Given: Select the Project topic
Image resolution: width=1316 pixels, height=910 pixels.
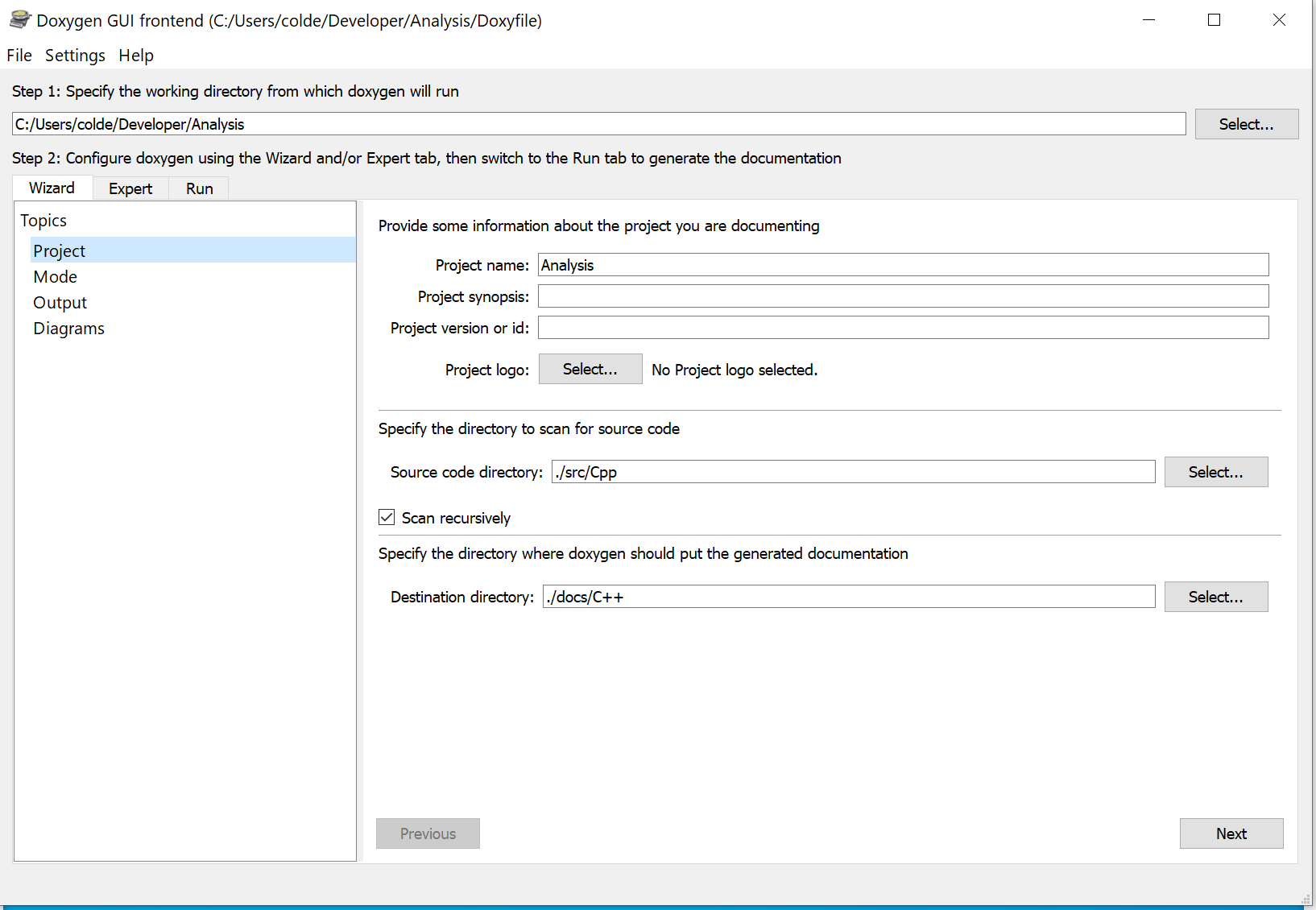Looking at the screenshot, I should click(193, 250).
